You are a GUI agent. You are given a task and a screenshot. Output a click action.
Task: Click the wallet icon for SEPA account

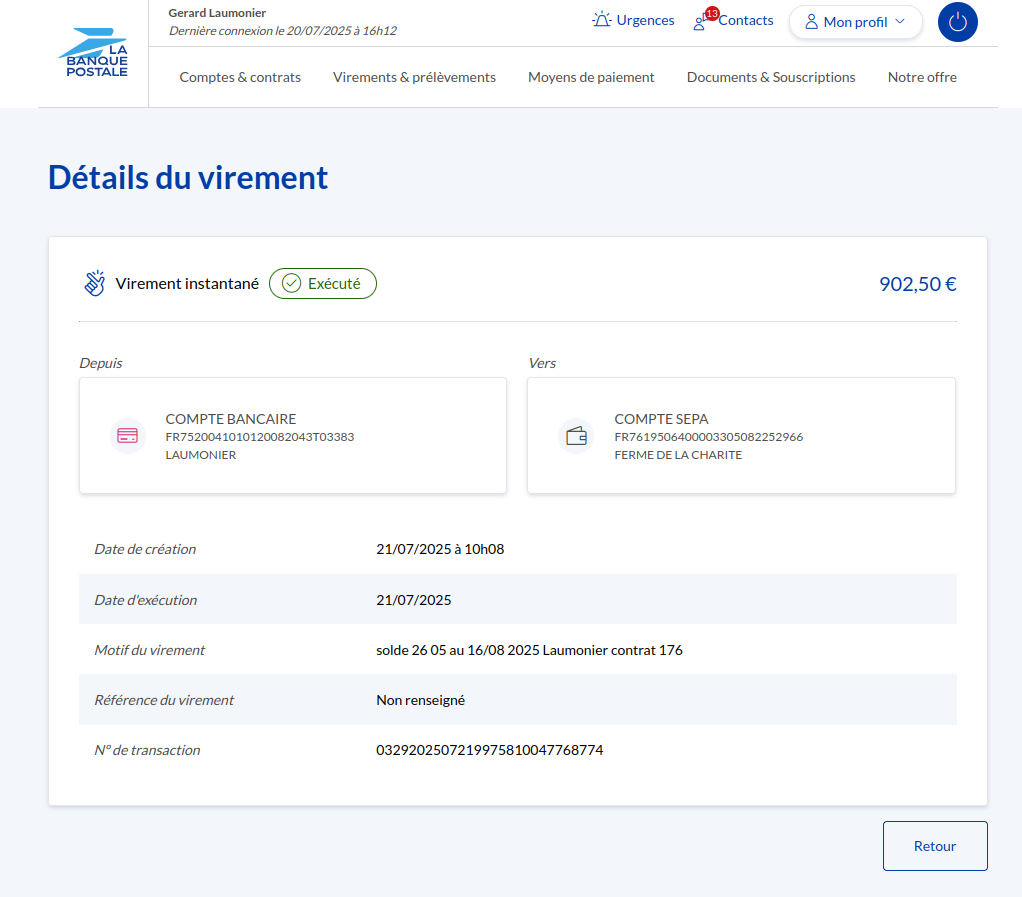point(576,436)
